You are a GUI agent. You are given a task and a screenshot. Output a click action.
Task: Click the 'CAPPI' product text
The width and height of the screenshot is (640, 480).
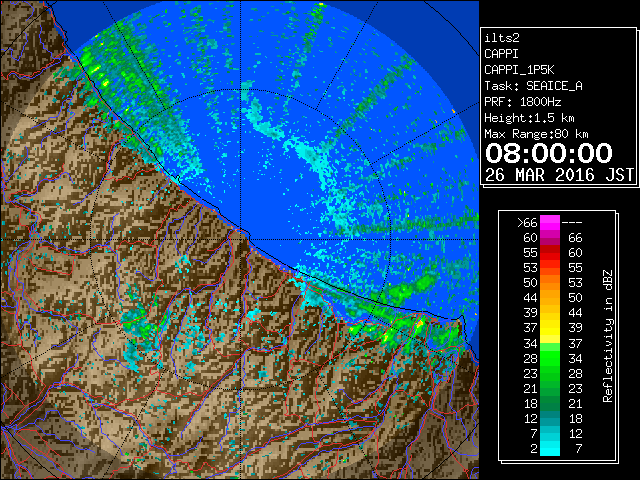click(x=501, y=54)
